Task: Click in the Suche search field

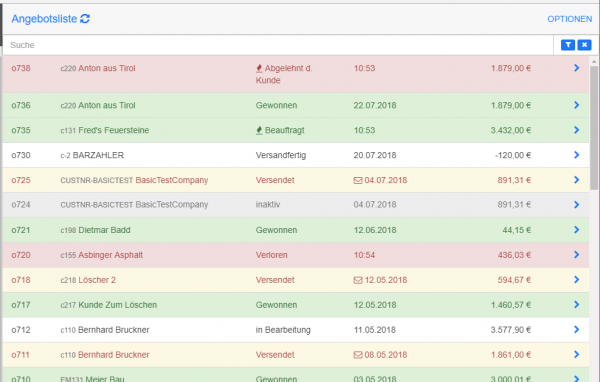Action: pos(278,45)
